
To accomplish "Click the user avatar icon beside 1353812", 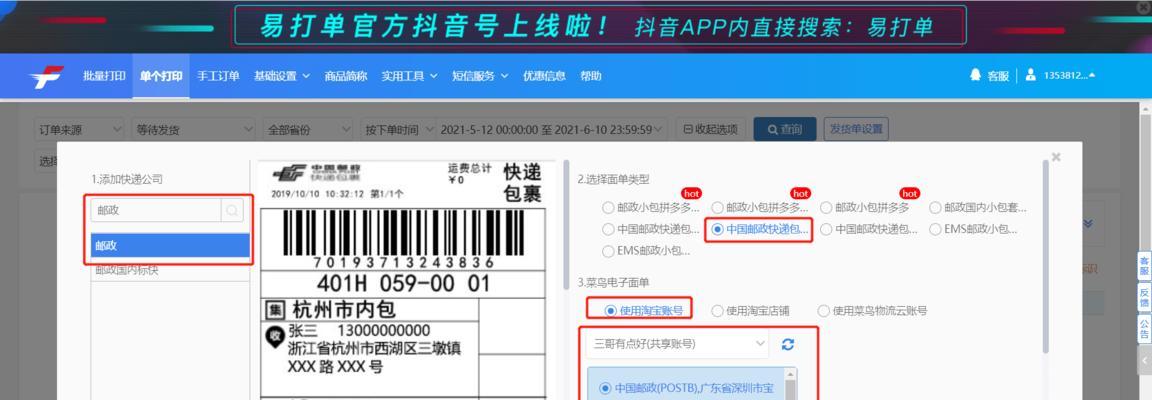I will click(1031, 75).
